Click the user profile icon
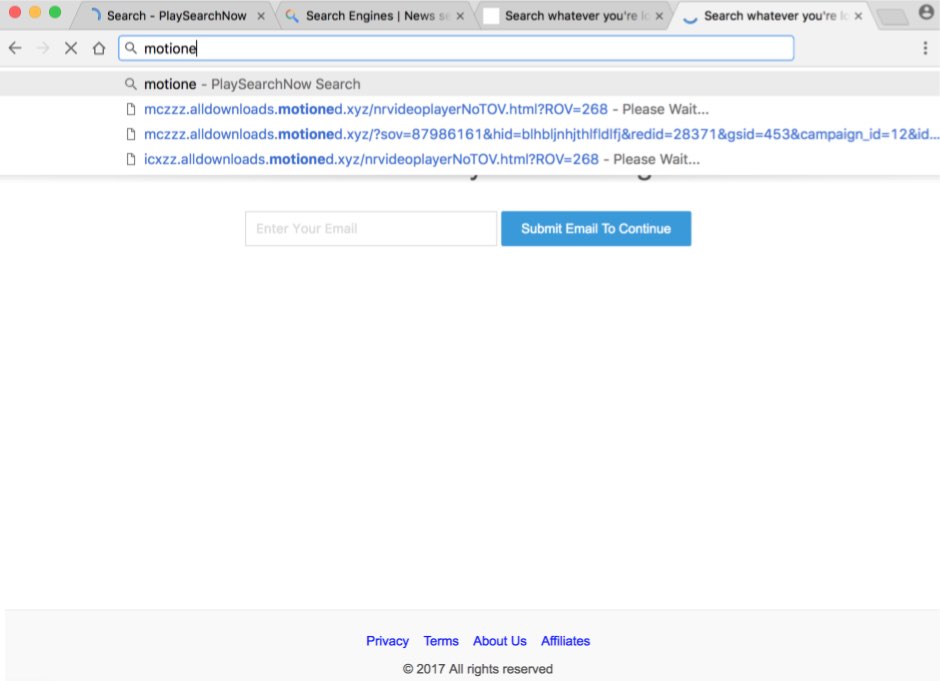The height and width of the screenshot is (681, 940). (925, 14)
